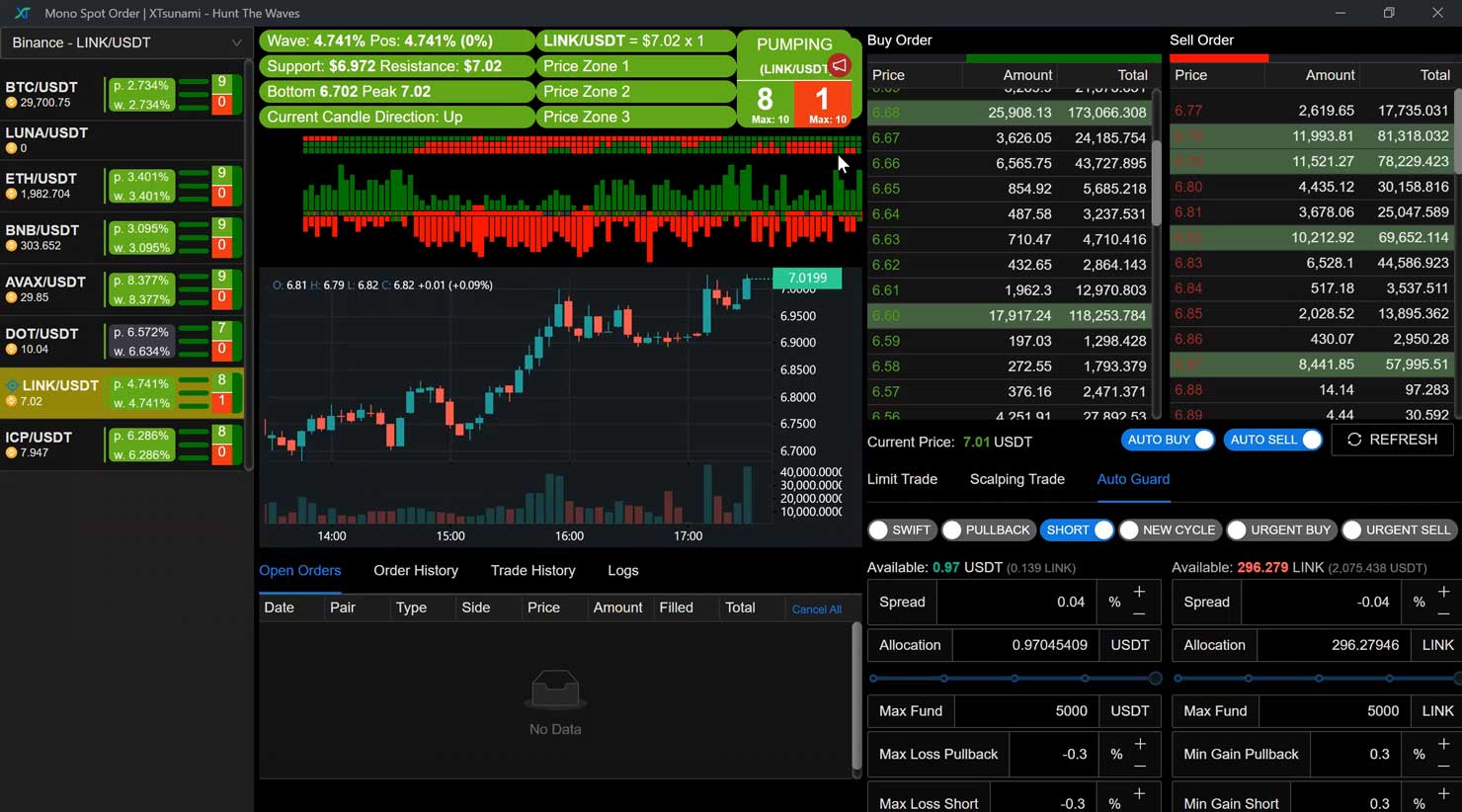1462x812 pixels.
Task: Select the LUNA/USDT pair row
Action: (122, 140)
